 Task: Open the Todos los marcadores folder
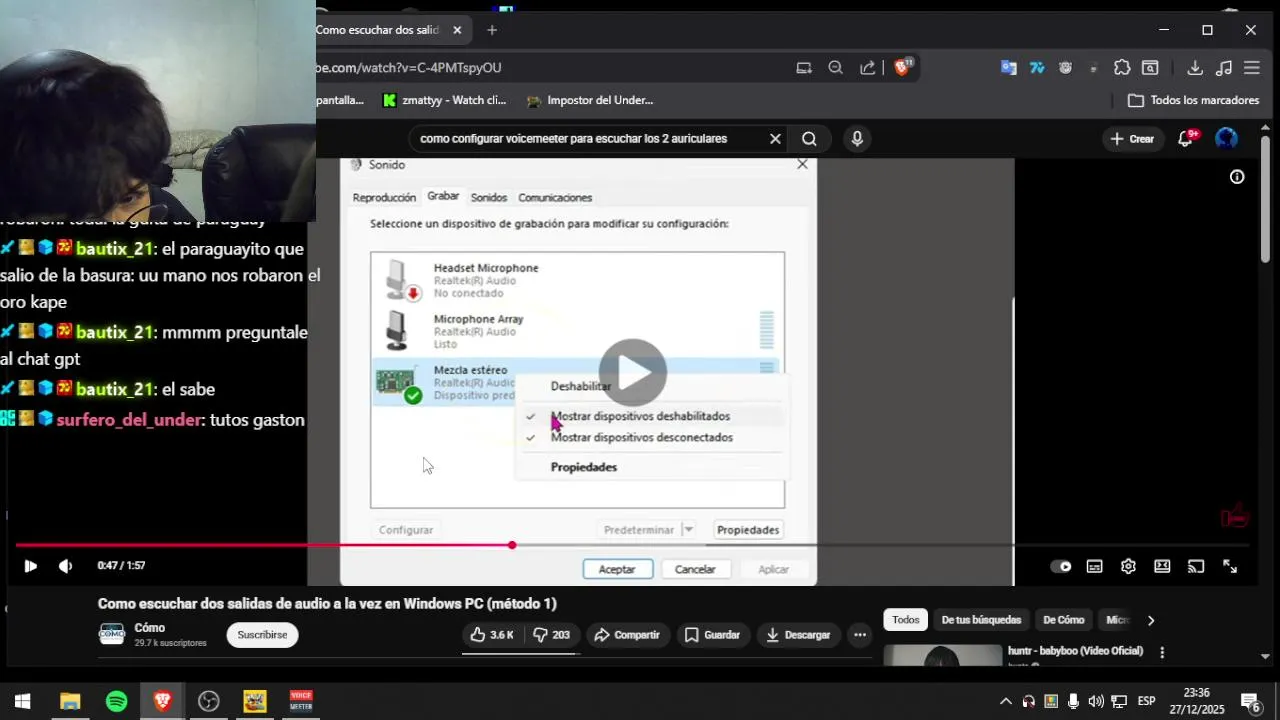click(x=1193, y=100)
